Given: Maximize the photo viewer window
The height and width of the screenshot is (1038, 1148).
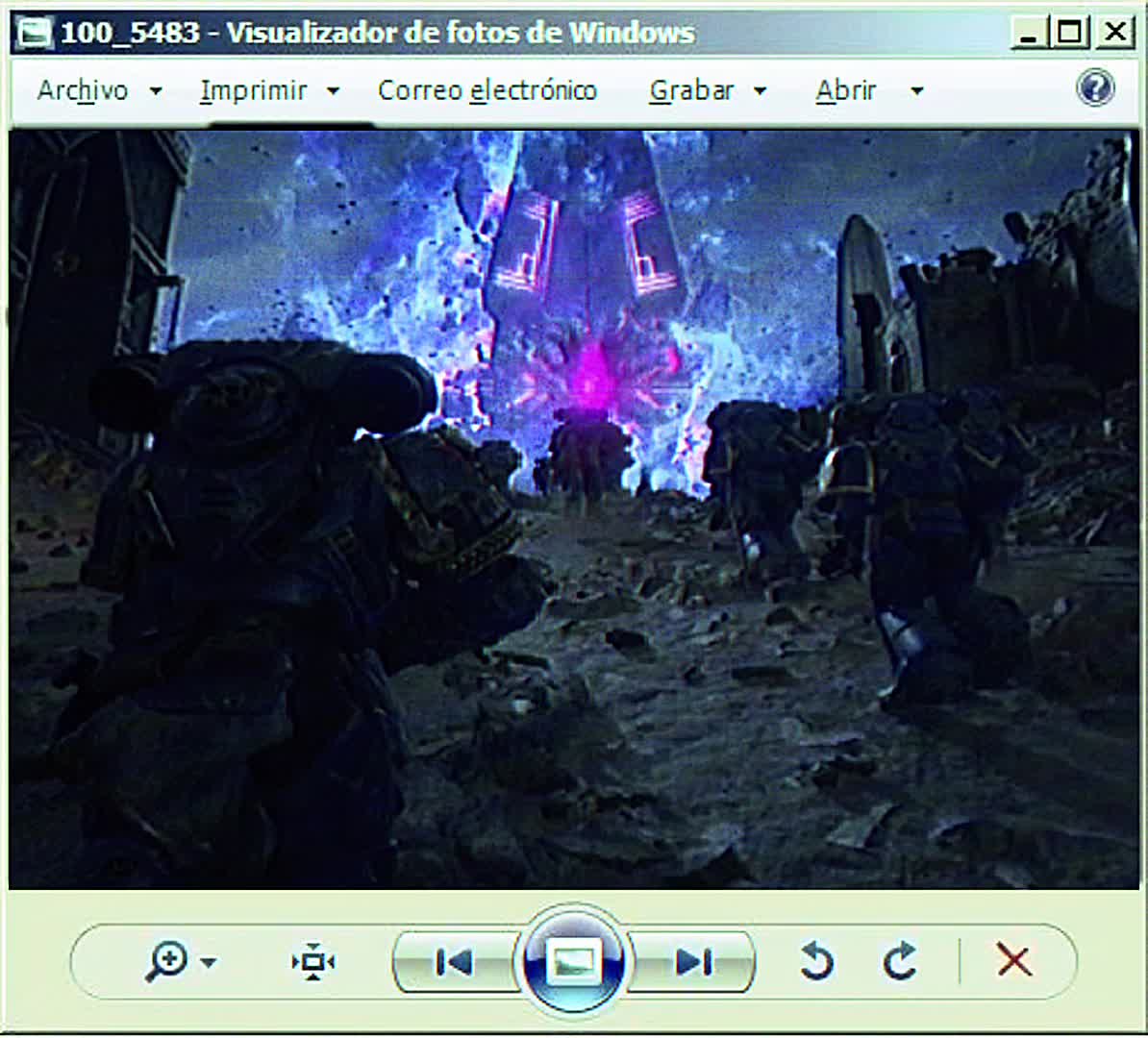Looking at the screenshot, I should coord(1069,33).
